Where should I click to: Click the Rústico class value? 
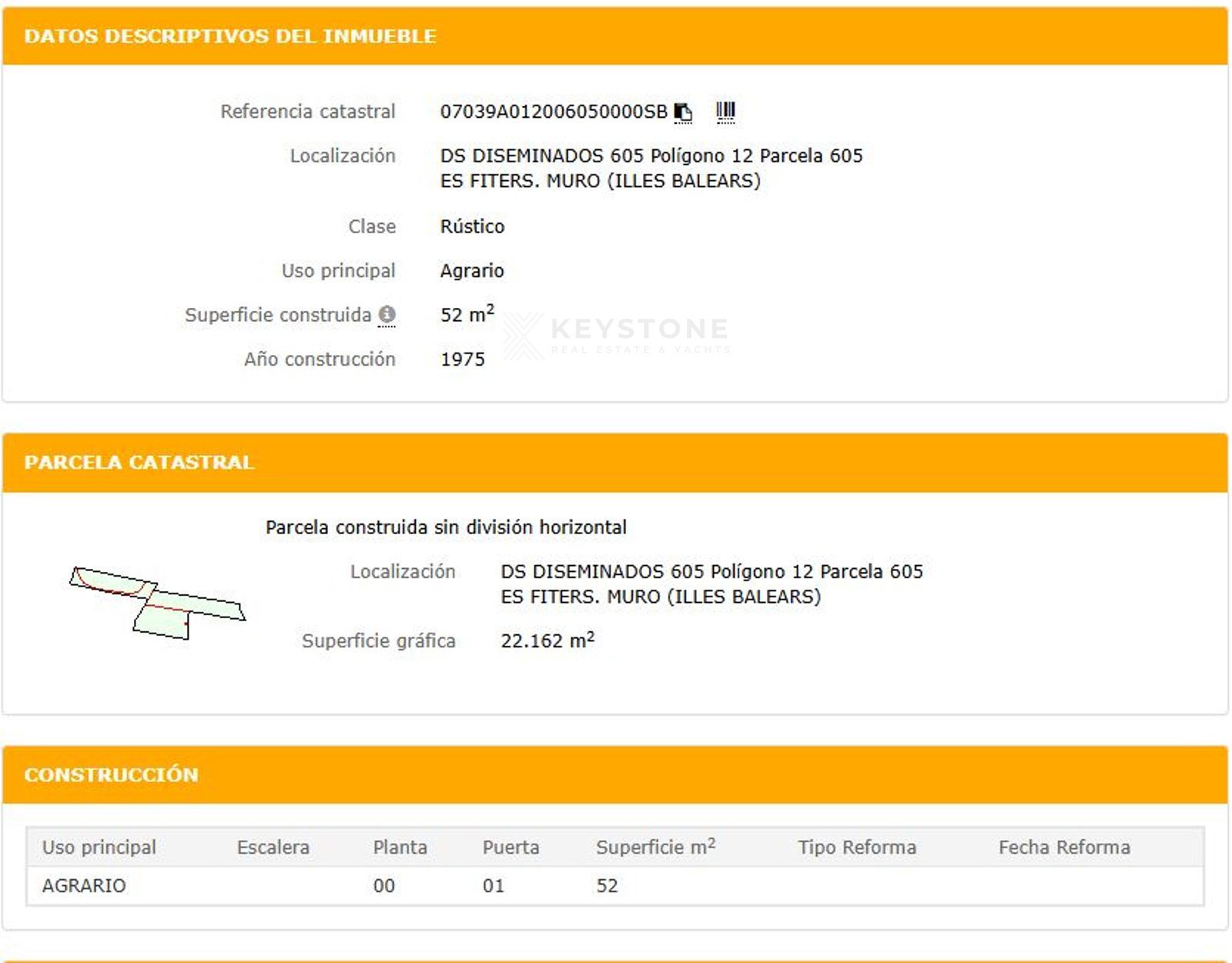[x=472, y=226]
